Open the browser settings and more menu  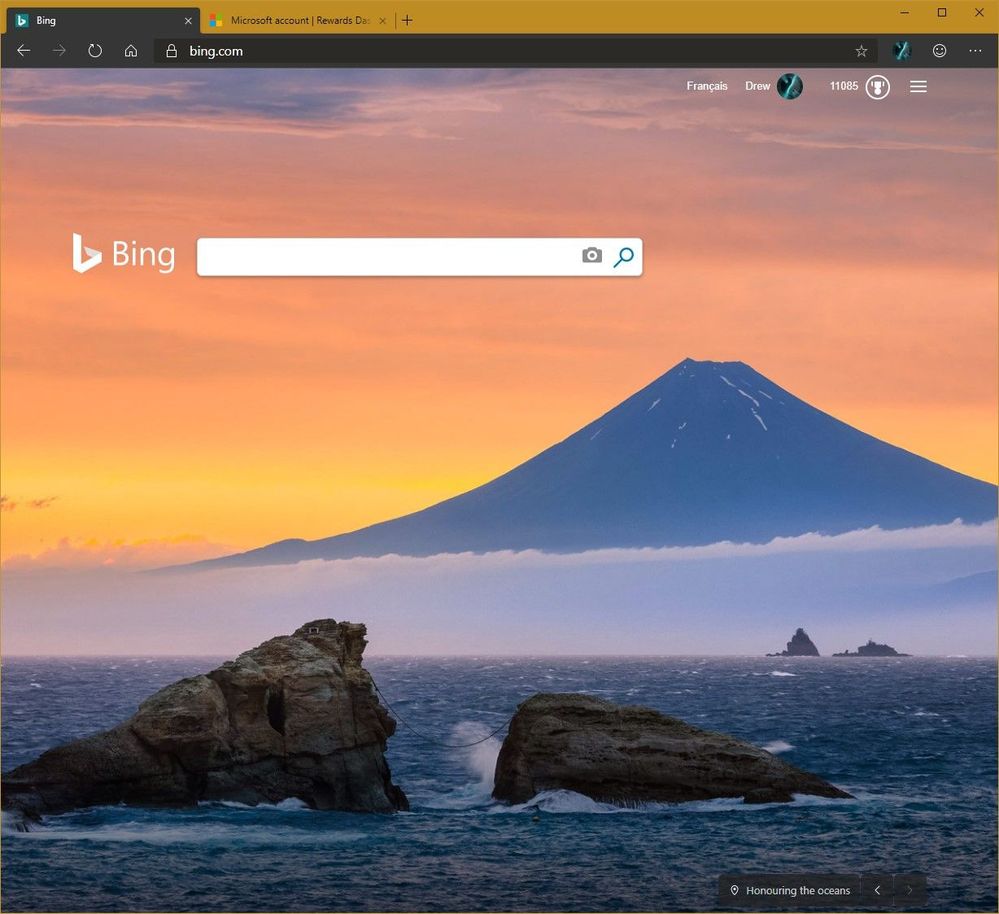[x=975, y=51]
